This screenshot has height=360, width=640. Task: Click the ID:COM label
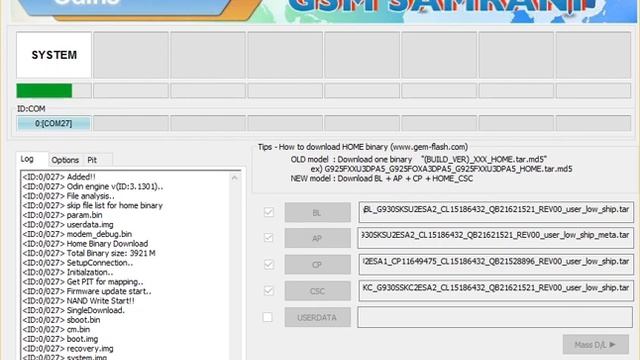point(31,109)
